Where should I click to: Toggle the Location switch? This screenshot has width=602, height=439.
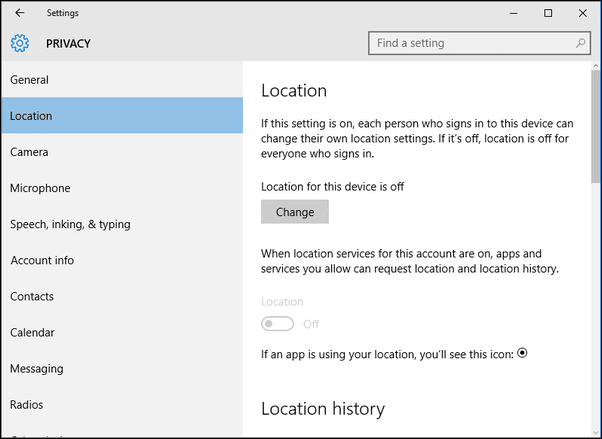[278, 324]
